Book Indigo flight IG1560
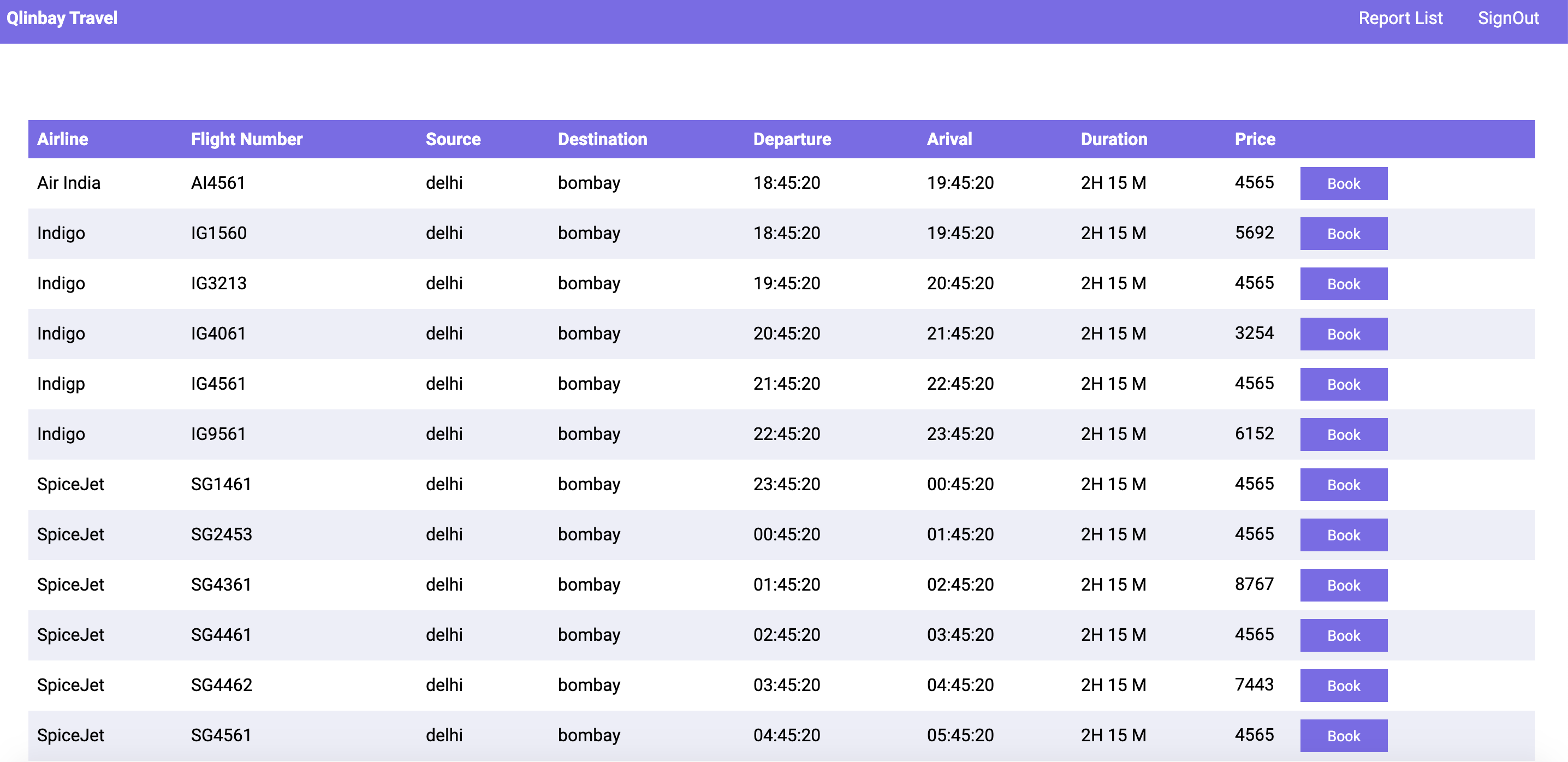Screen dimensions: 1568x762 [x=1344, y=234]
